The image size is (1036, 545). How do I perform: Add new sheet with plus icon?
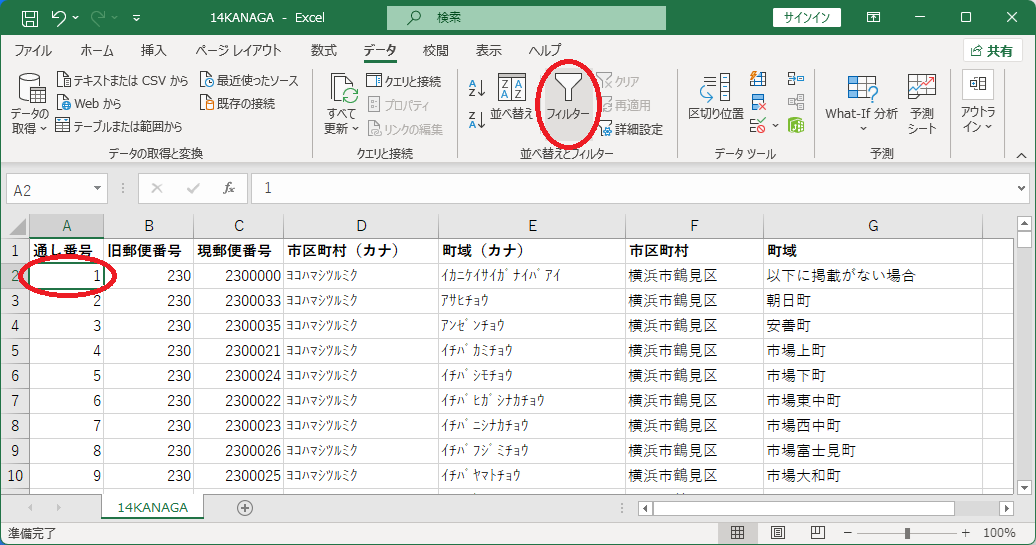pos(244,507)
